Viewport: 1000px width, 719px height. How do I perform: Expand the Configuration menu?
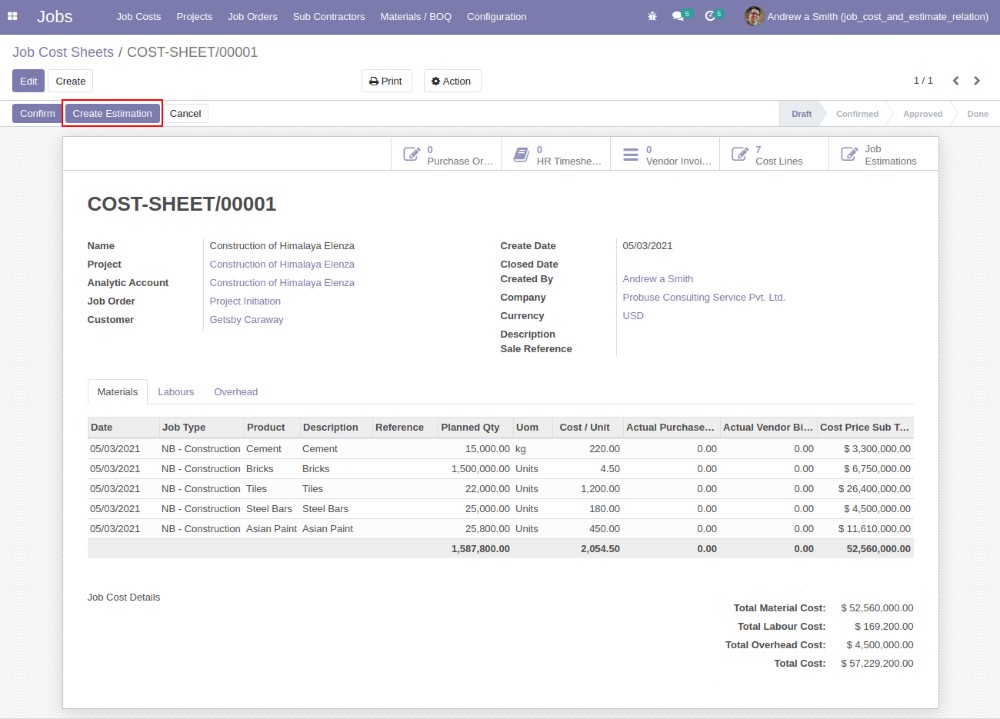496,17
